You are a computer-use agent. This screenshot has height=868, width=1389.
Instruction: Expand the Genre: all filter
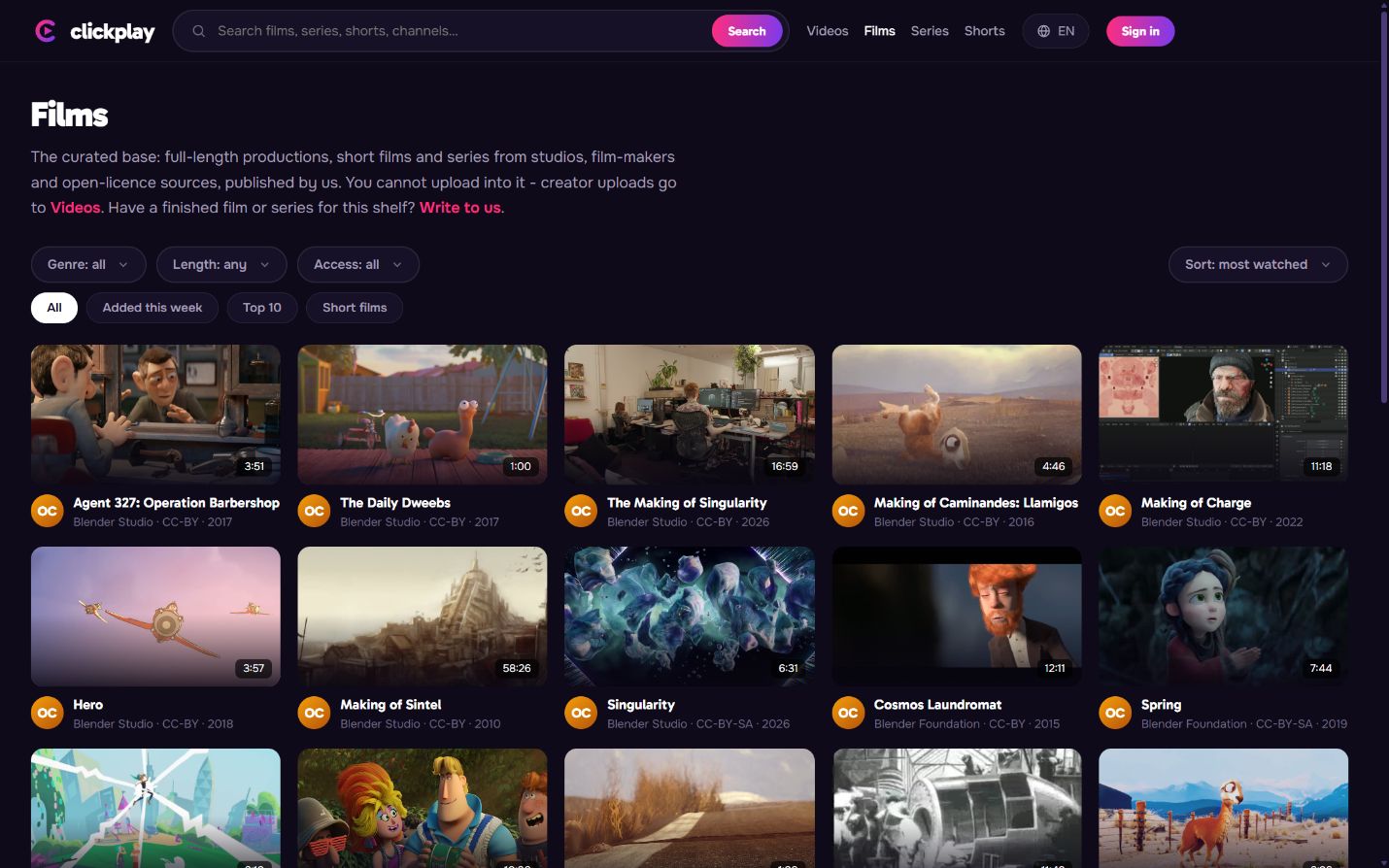88,264
